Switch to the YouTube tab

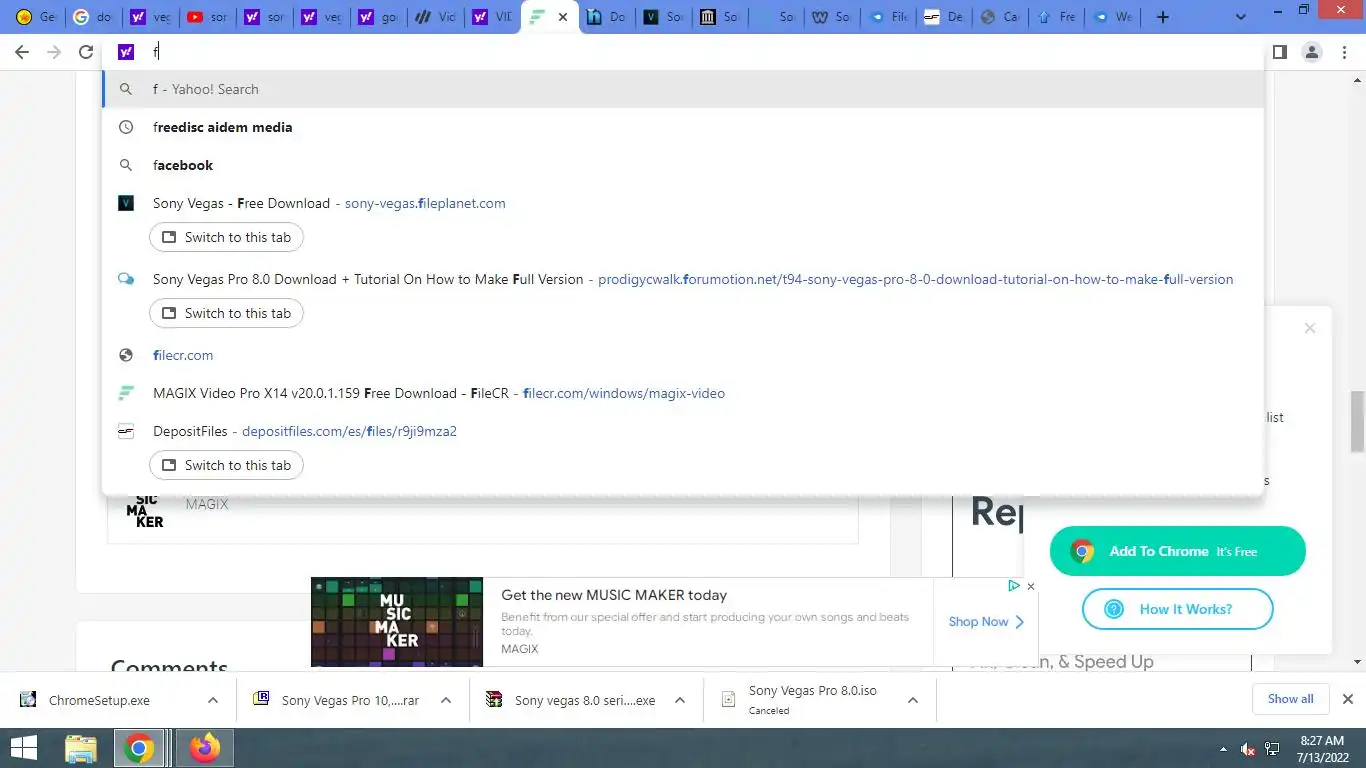207,17
